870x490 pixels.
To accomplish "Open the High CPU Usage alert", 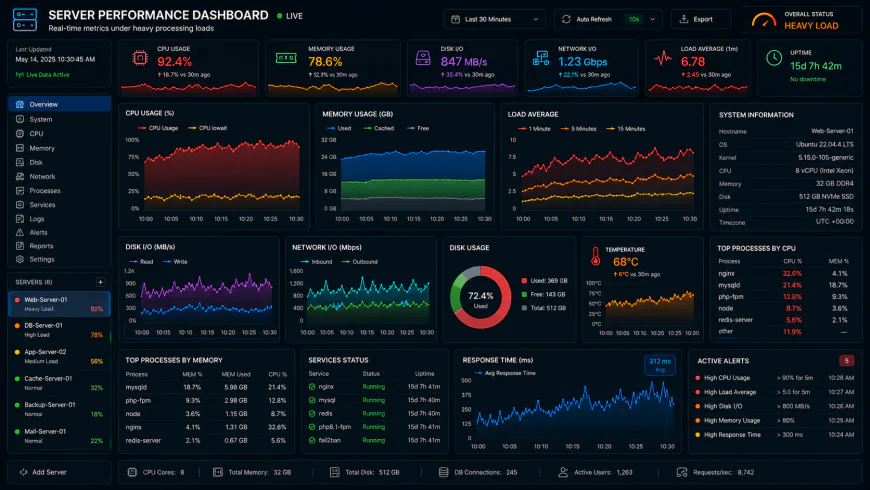I will pyautogui.click(x=775, y=378).
